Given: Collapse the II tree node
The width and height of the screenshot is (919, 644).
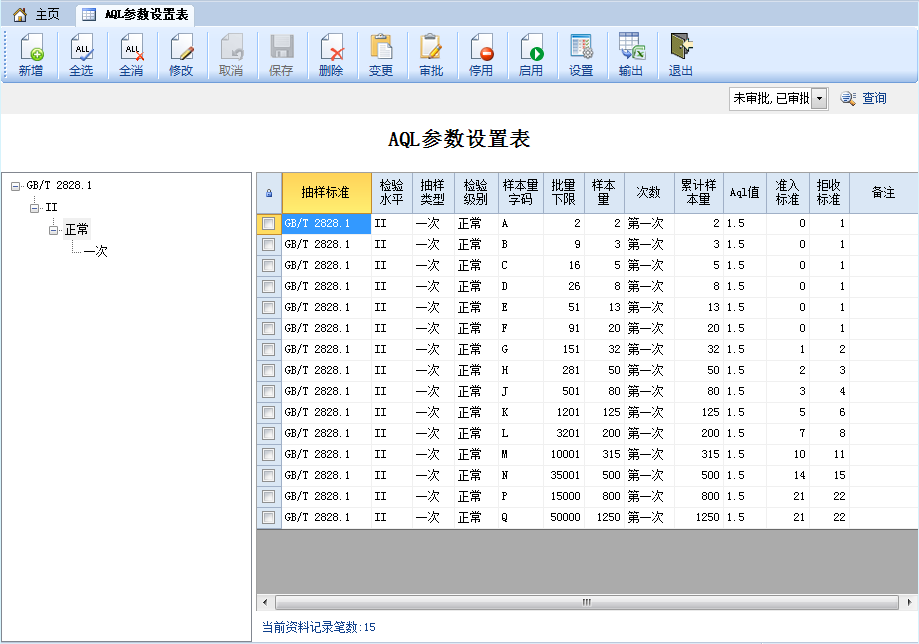Looking at the screenshot, I should click(35, 208).
